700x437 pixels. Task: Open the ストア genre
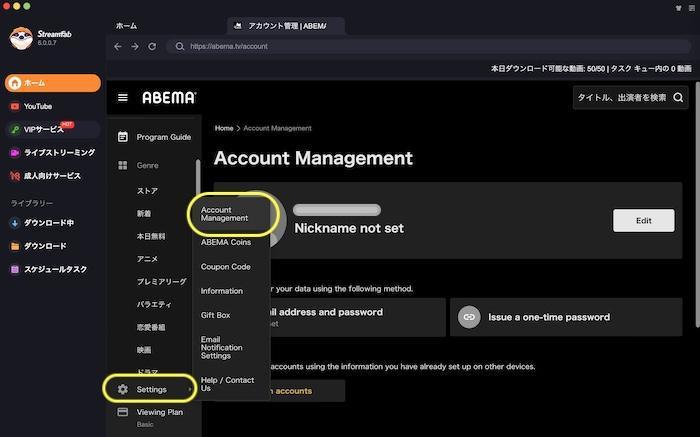(147, 191)
